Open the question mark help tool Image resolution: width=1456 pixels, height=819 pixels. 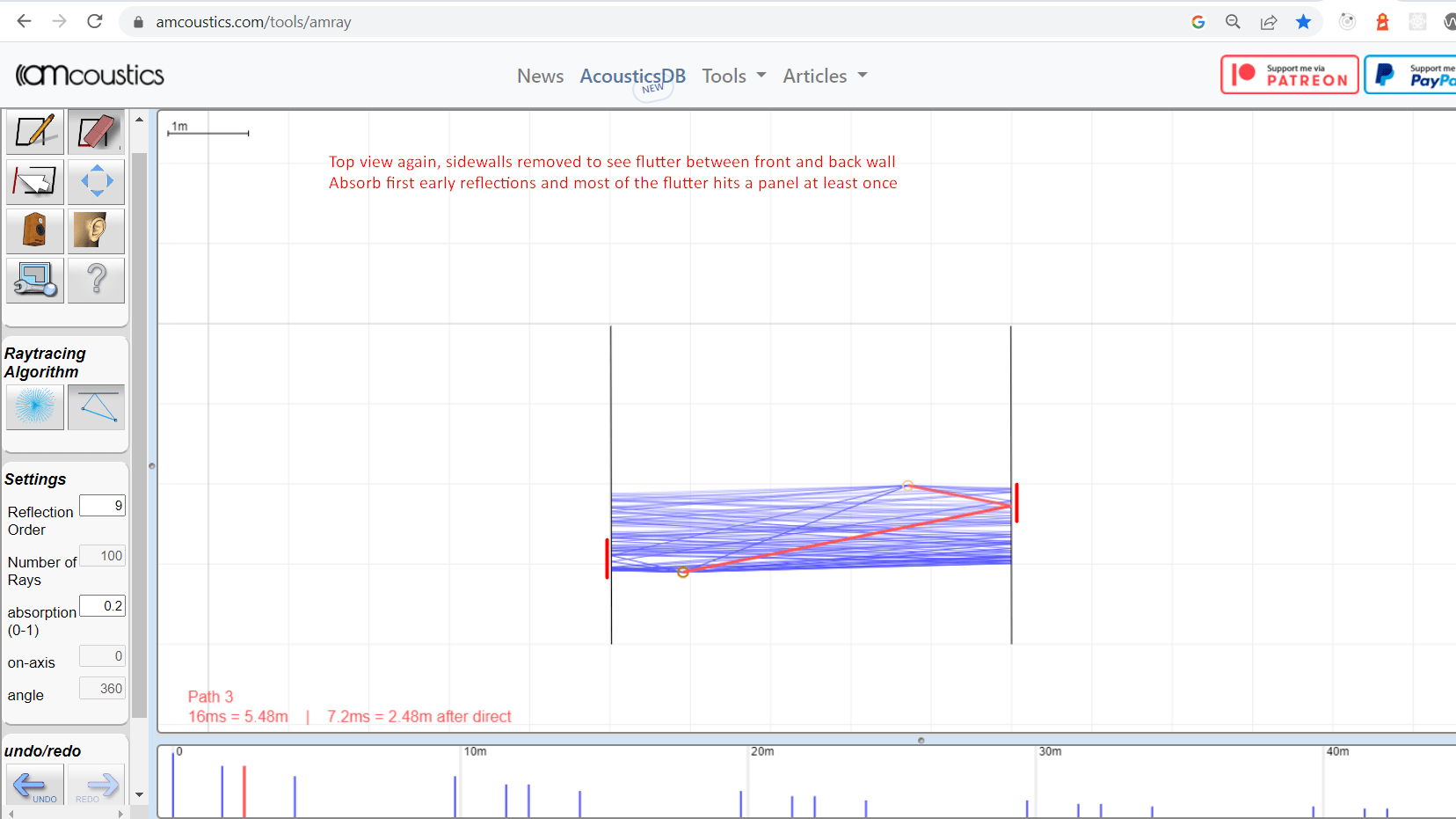coord(96,280)
